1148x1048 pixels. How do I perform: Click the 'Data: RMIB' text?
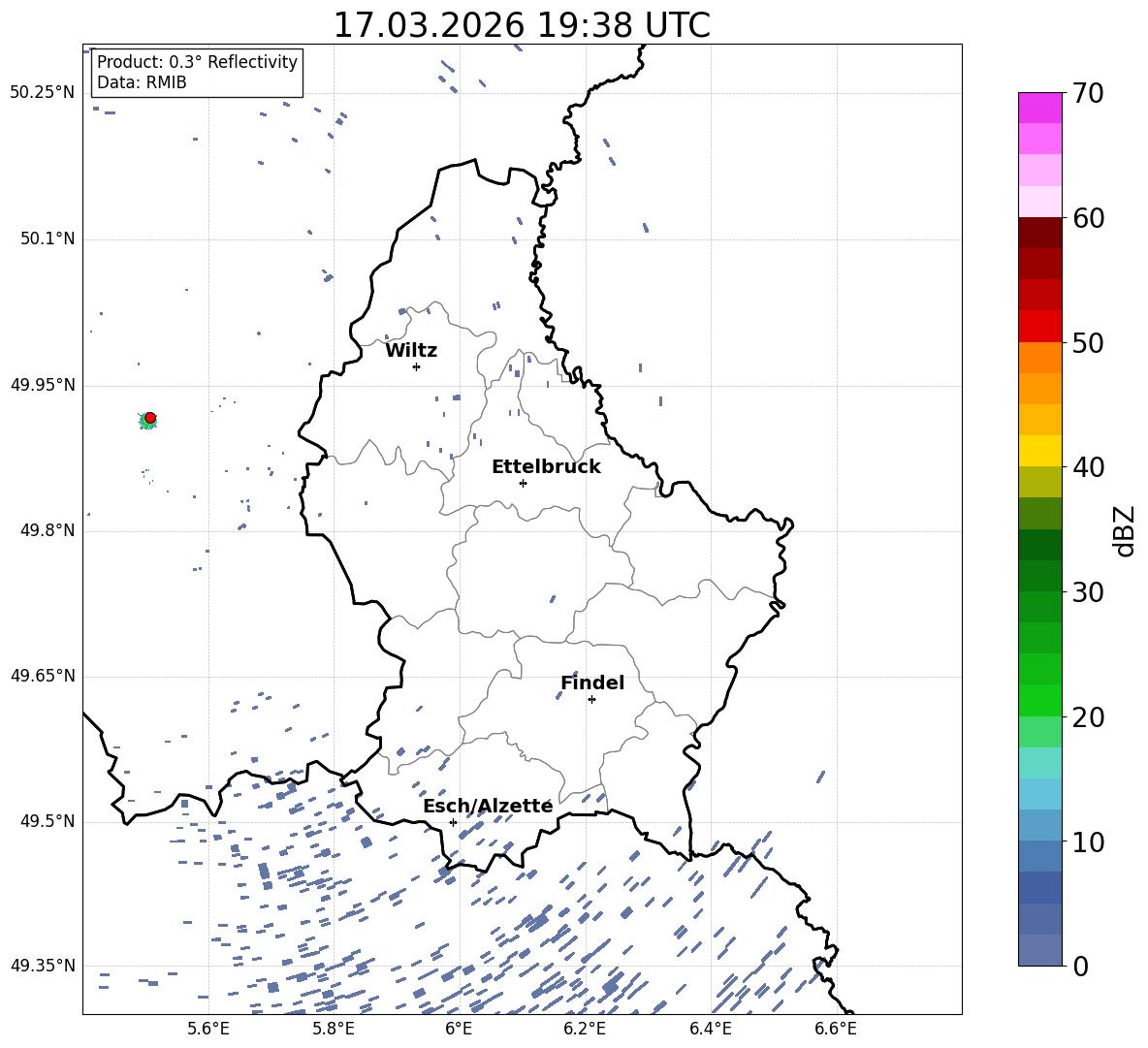point(142,82)
